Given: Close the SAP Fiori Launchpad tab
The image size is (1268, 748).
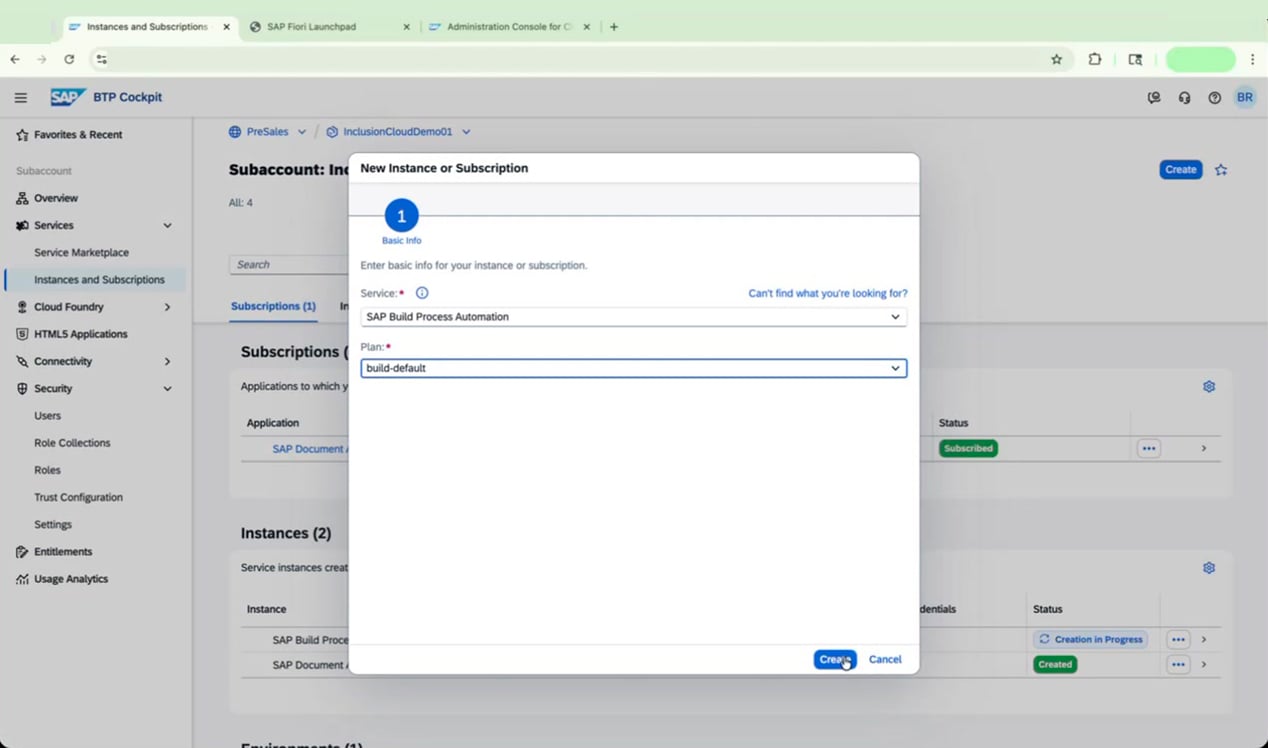Looking at the screenshot, I should click(x=406, y=27).
